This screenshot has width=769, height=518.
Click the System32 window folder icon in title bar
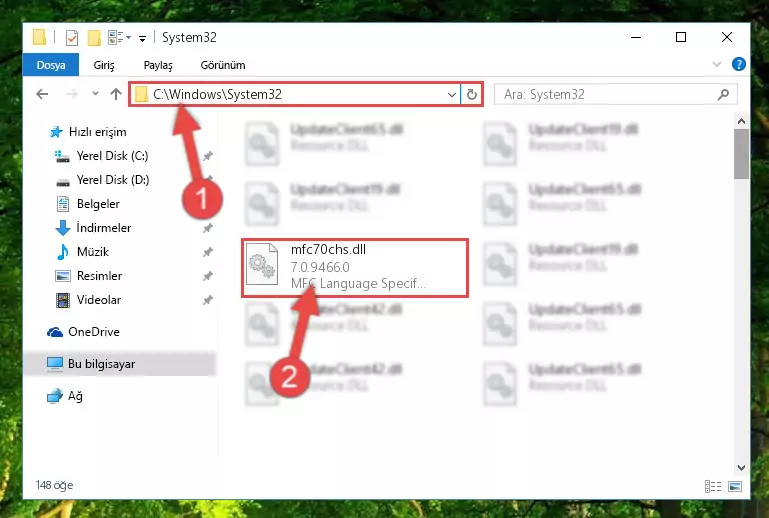[x=39, y=37]
